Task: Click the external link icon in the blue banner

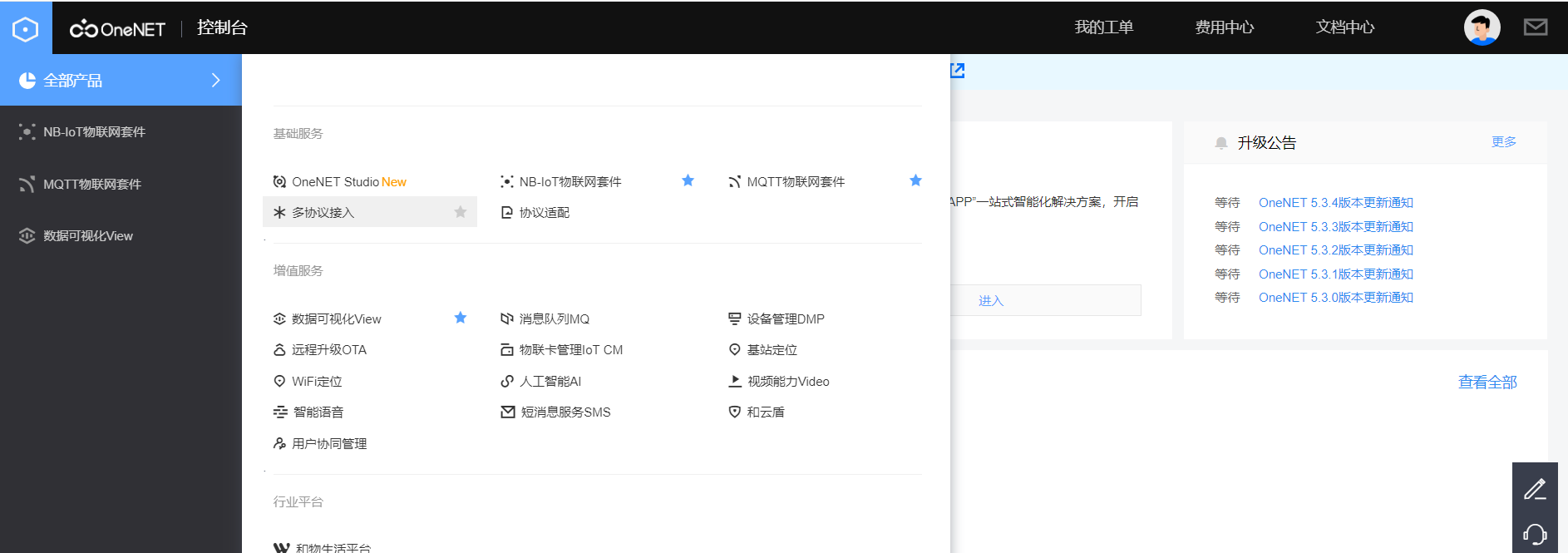Action: (x=958, y=71)
